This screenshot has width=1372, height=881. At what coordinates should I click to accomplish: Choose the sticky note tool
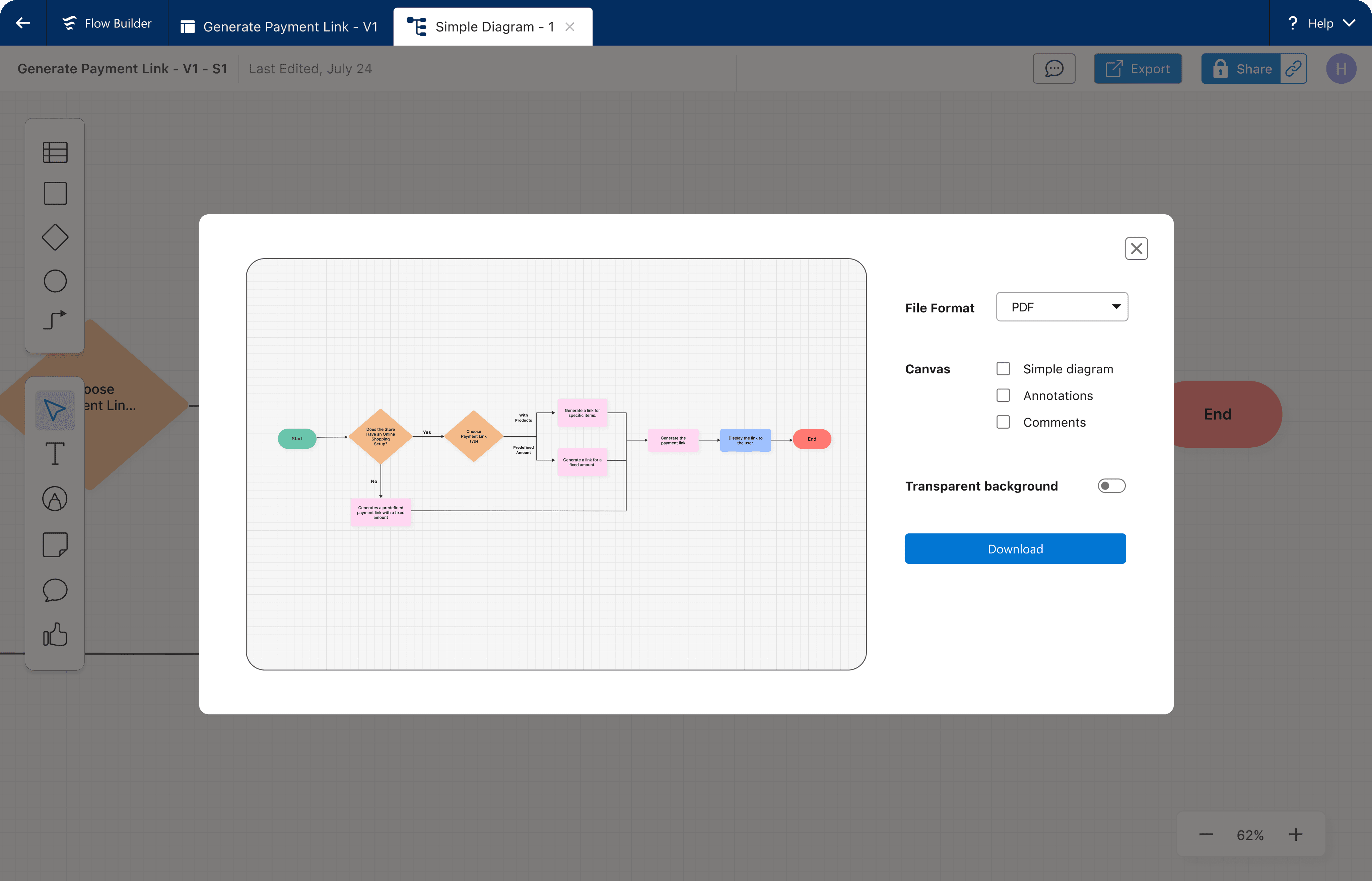(x=55, y=544)
